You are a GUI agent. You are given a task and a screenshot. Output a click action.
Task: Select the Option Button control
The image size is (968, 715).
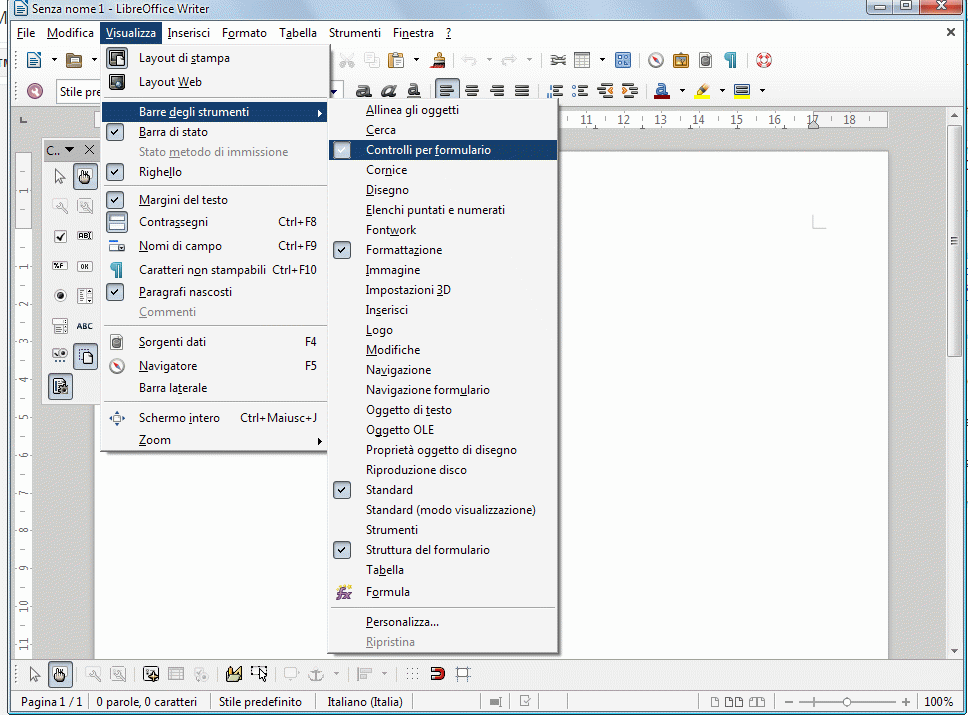(60, 294)
